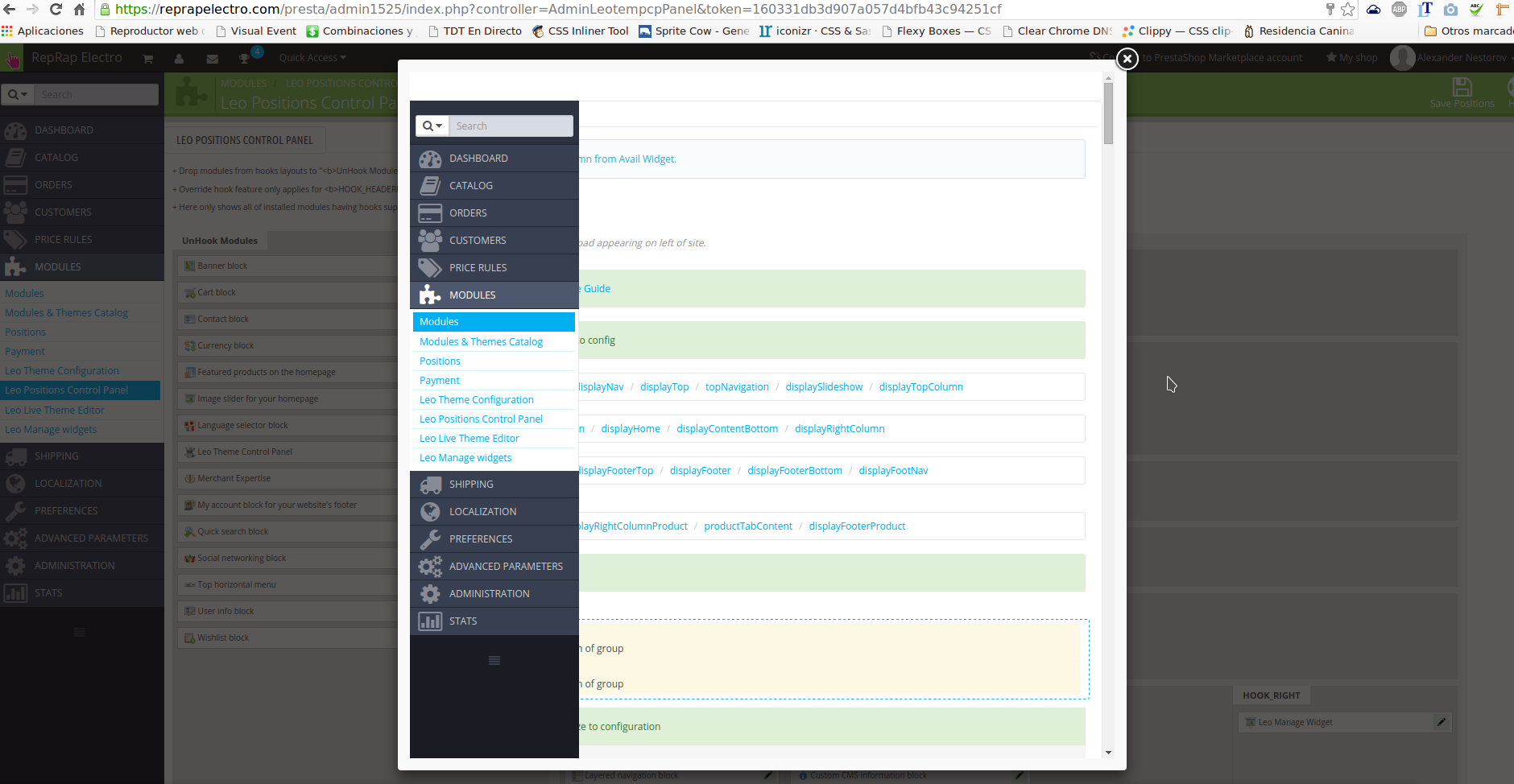1514x784 pixels.
Task: Open Catalog book icon in modal sidebar
Action: (430, 186)
